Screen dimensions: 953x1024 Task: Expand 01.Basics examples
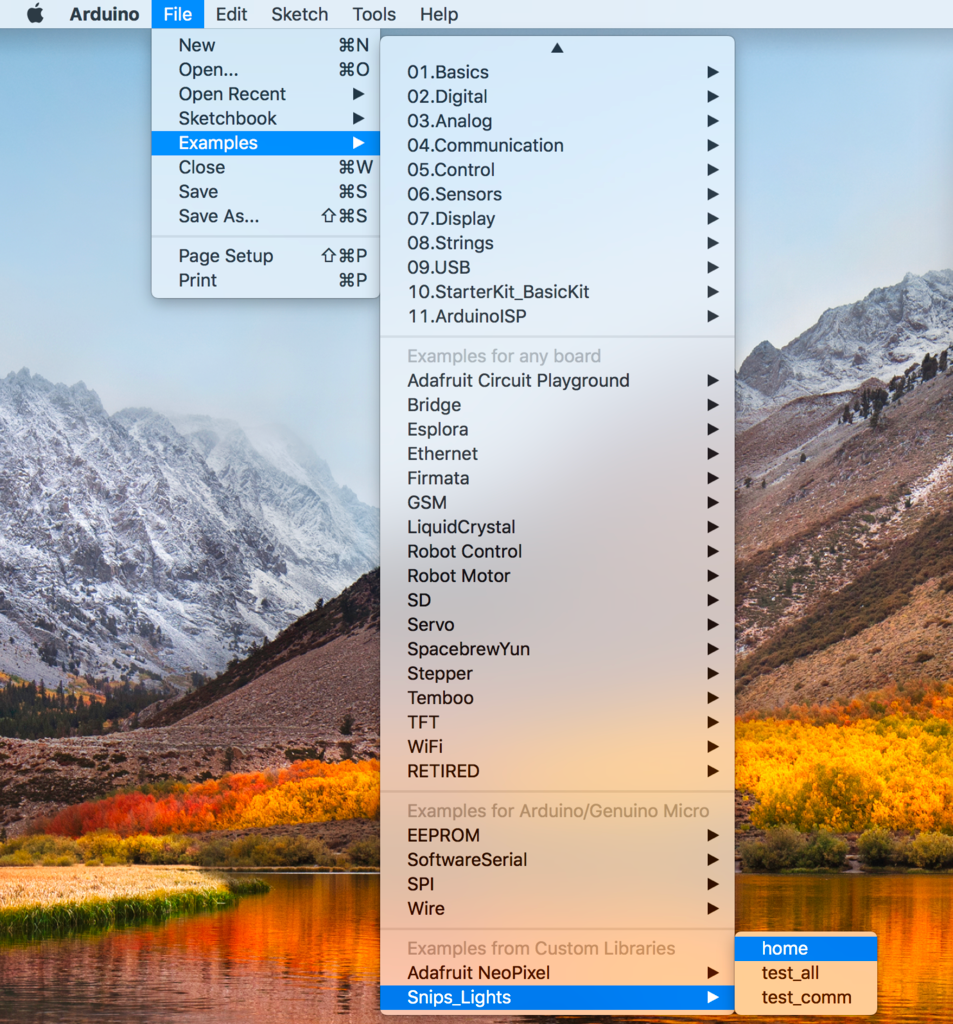click(557, 72)
